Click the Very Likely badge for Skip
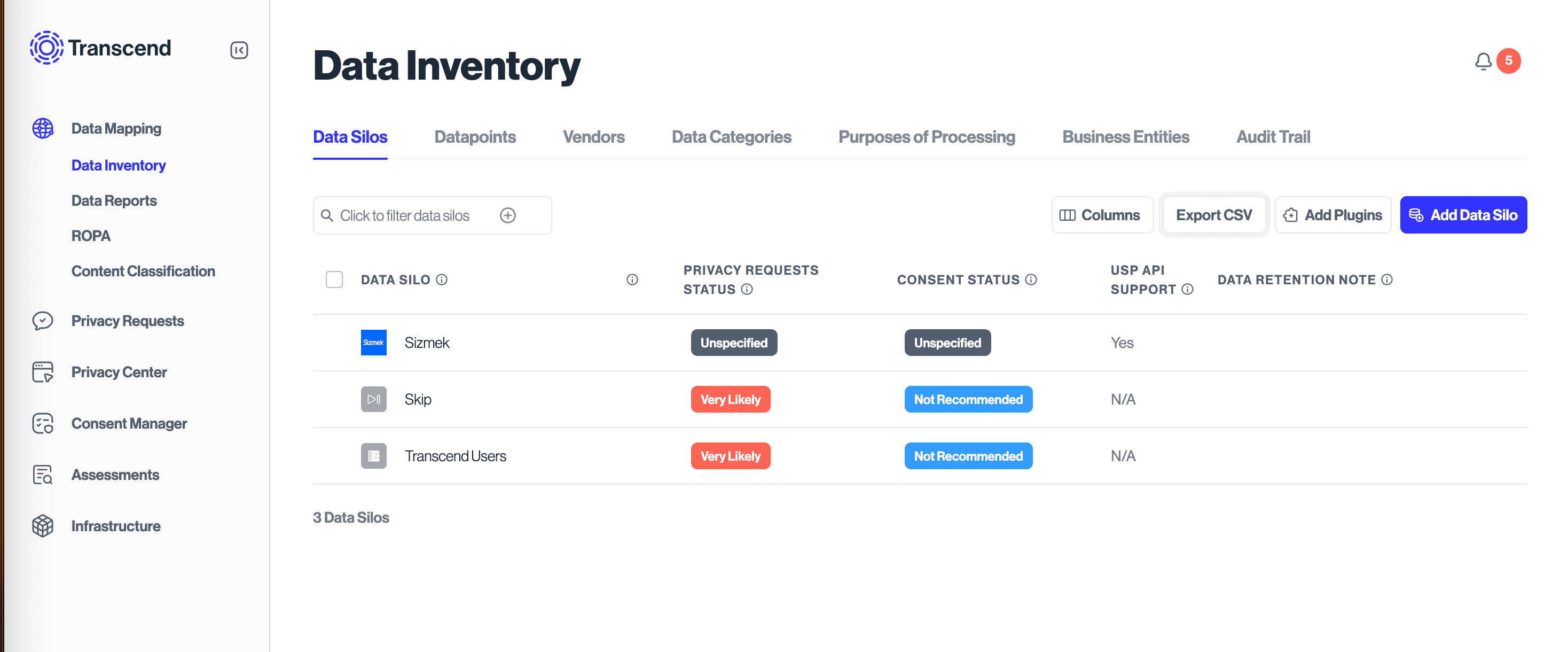The height and width of the screenshot is (652, 1568). point(730,399)
